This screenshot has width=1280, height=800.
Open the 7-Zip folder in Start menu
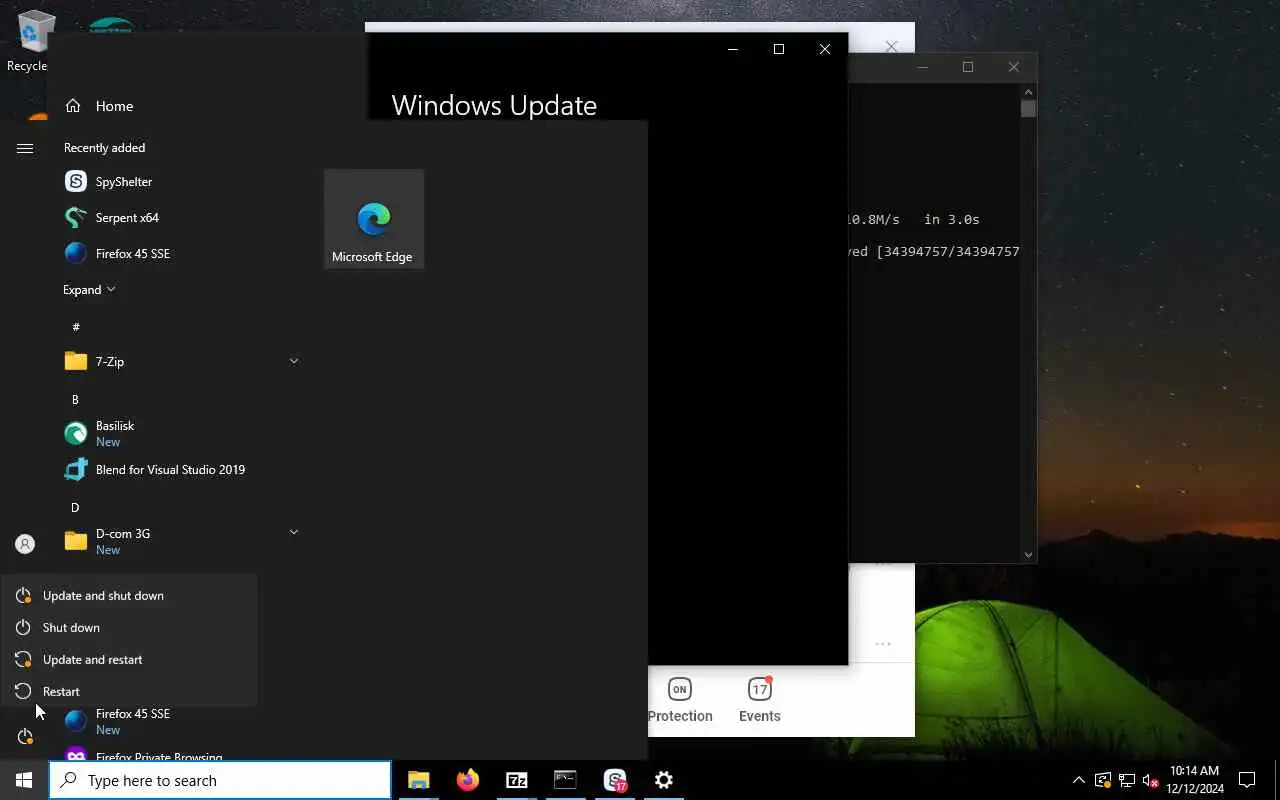(x=182, y=362)
